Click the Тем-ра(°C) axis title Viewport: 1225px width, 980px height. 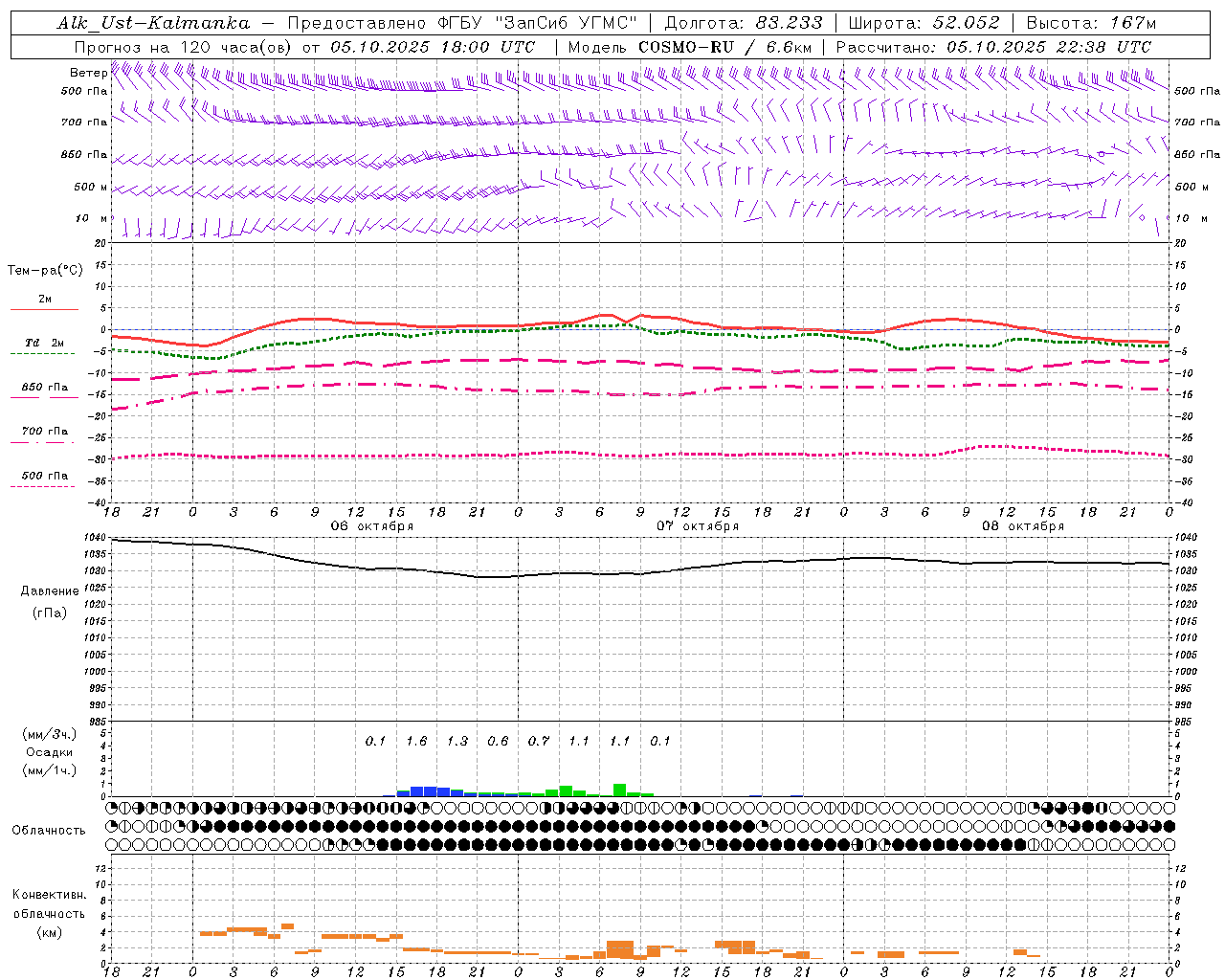pos(45,271)
